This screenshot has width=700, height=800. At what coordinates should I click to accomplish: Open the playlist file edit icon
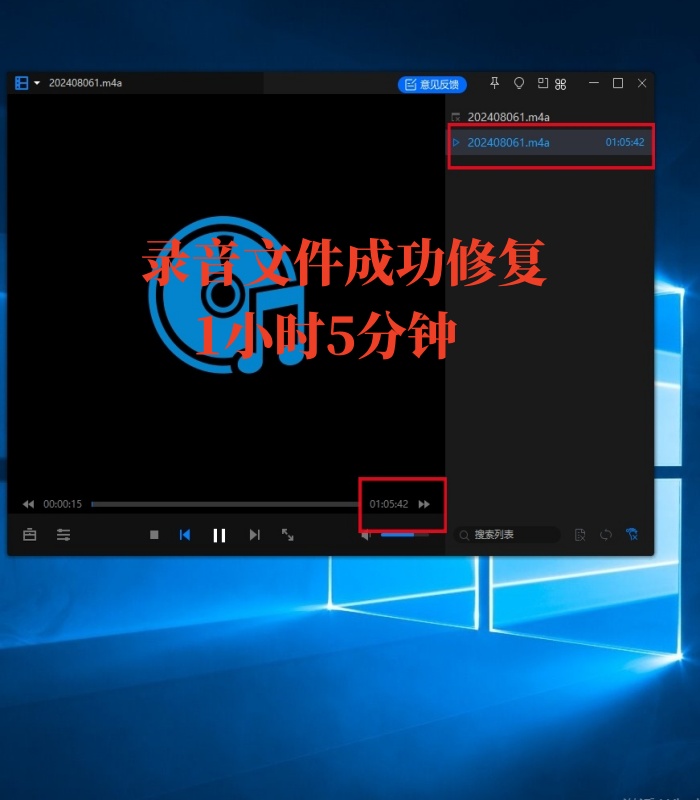[580, 535]
